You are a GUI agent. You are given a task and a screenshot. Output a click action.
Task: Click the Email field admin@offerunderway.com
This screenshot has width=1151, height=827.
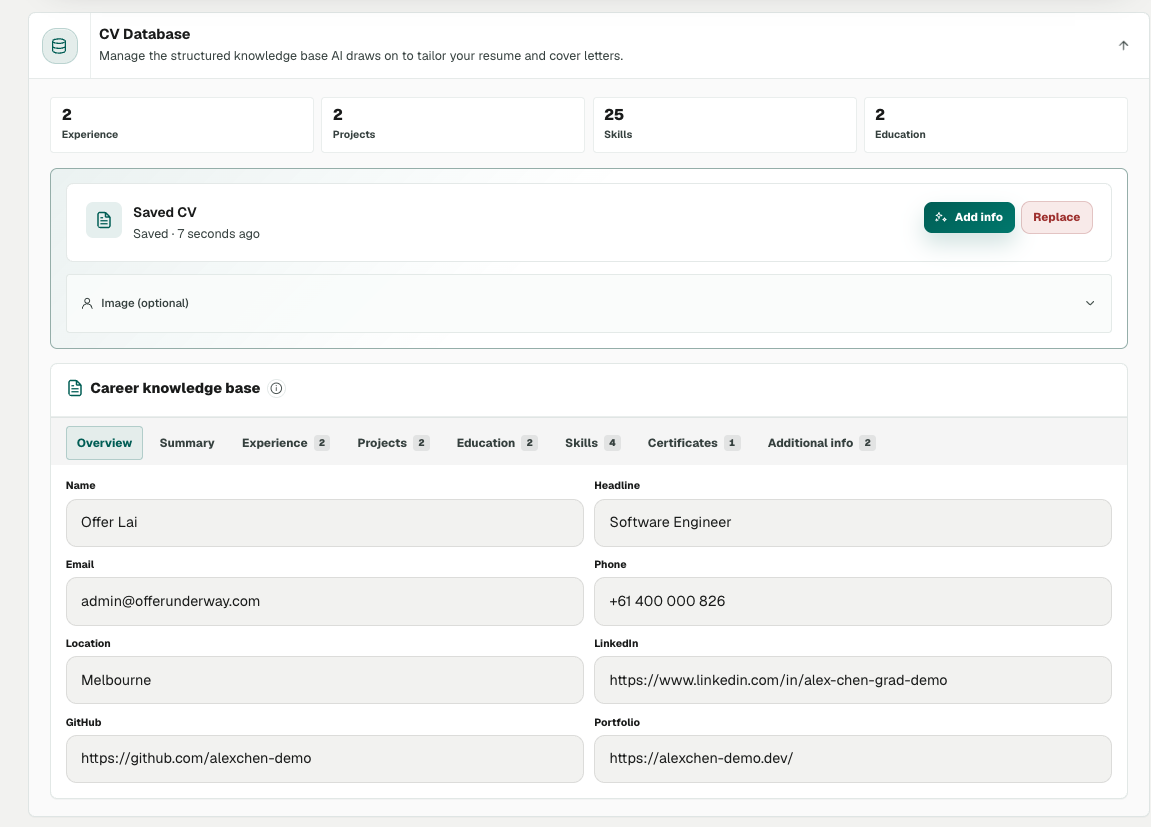point(324,602)
